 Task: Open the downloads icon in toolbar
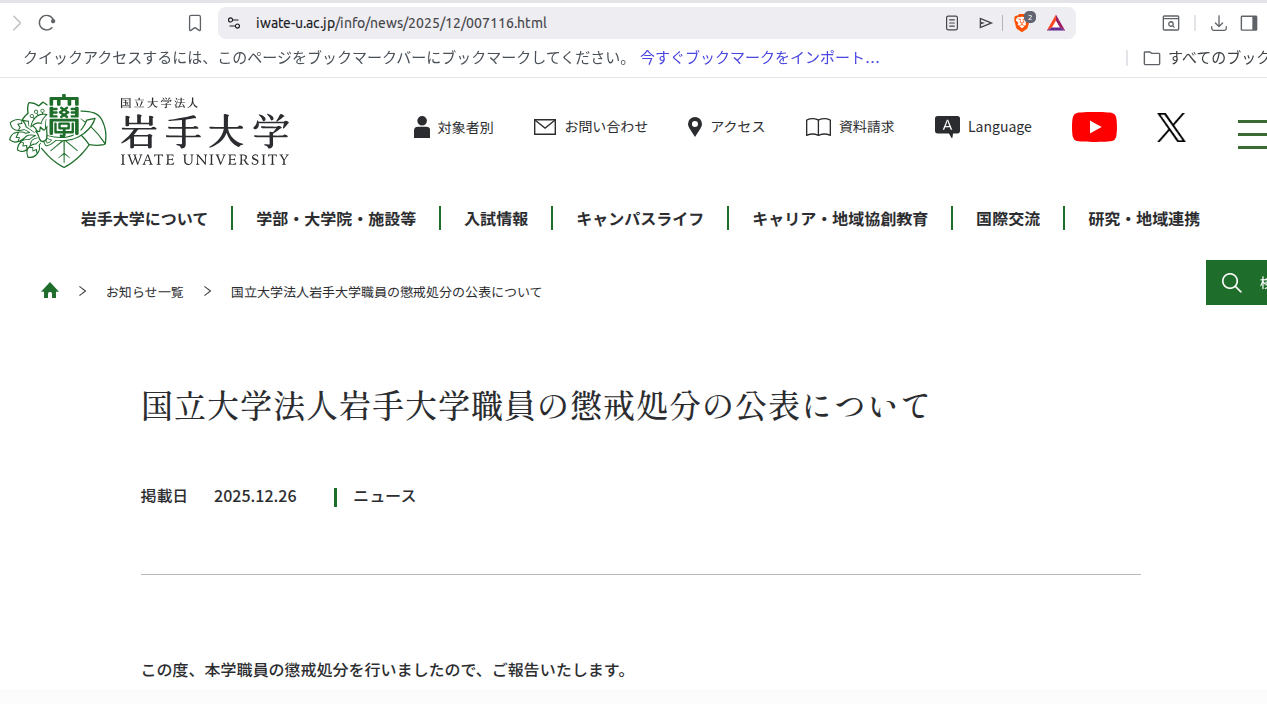1218,23
